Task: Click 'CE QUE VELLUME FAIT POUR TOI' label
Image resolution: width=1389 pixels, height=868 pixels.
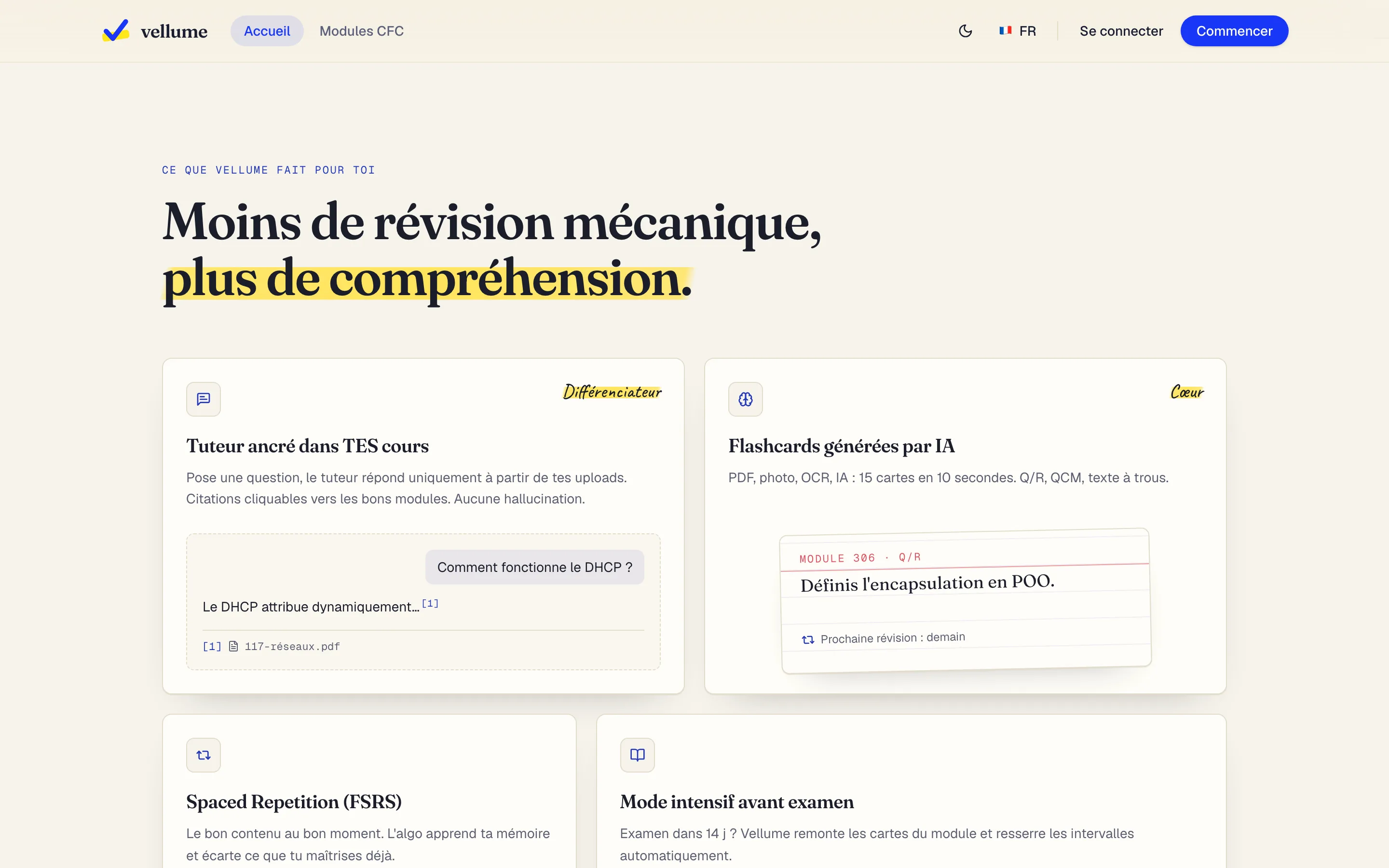Action: coord(269,170)
